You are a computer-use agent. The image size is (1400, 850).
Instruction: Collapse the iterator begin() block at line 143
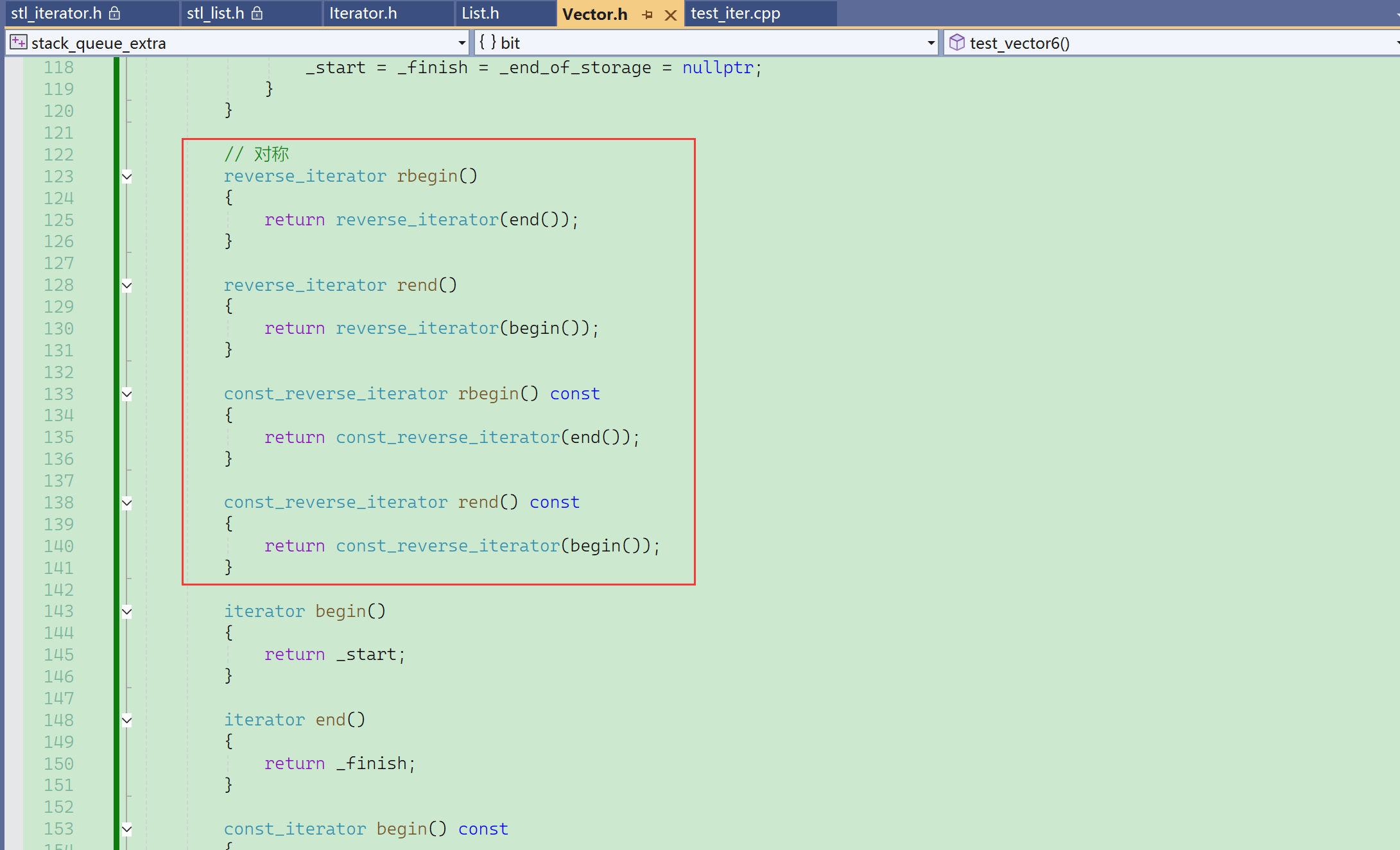click(x=127, y=611)
